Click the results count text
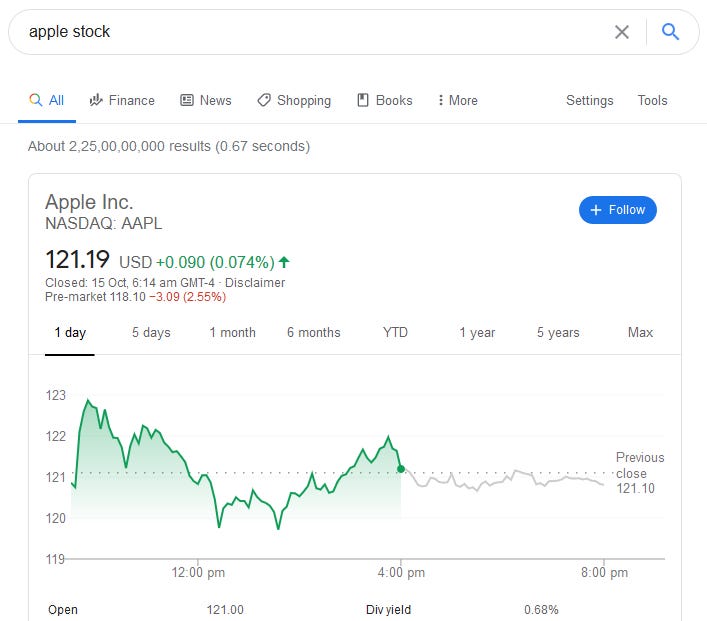This screenshot has height=621, width=707. (x=169, y=147)
